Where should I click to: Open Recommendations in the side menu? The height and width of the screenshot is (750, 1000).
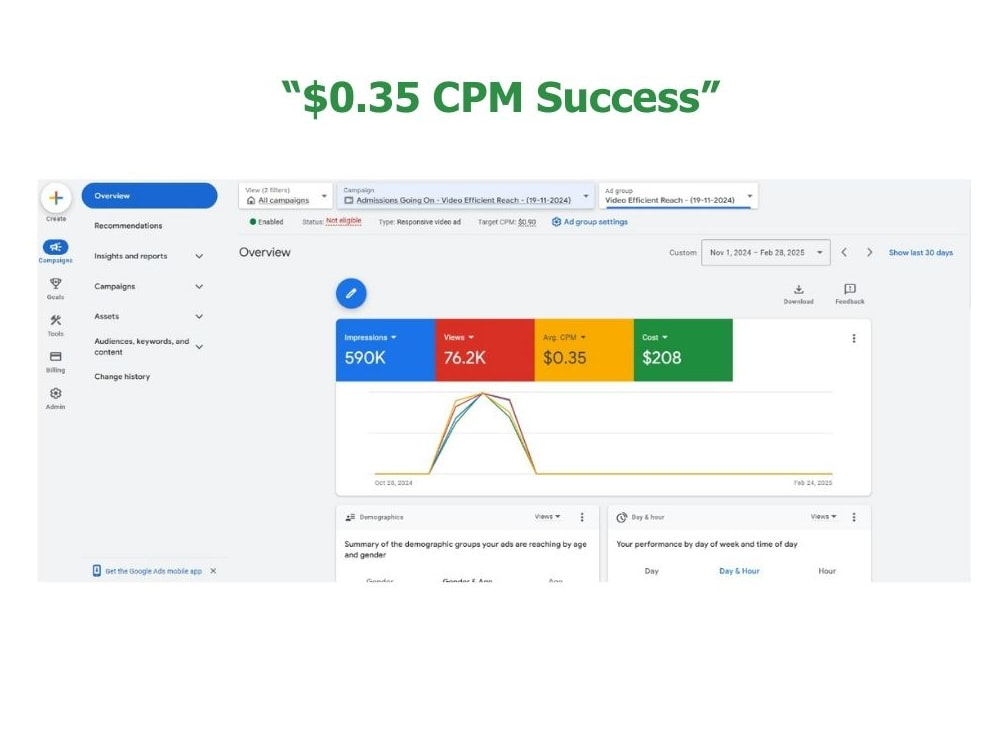(128, 226)
